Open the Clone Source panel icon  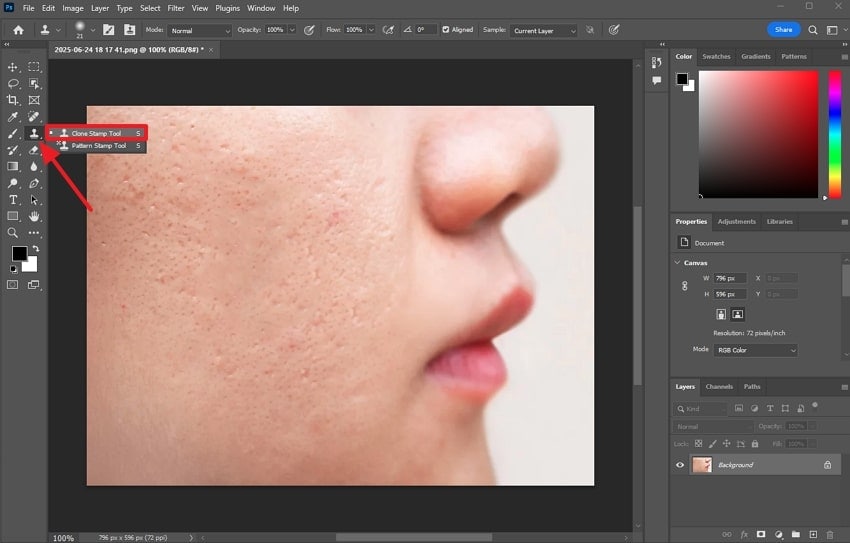tap(130, 30)
